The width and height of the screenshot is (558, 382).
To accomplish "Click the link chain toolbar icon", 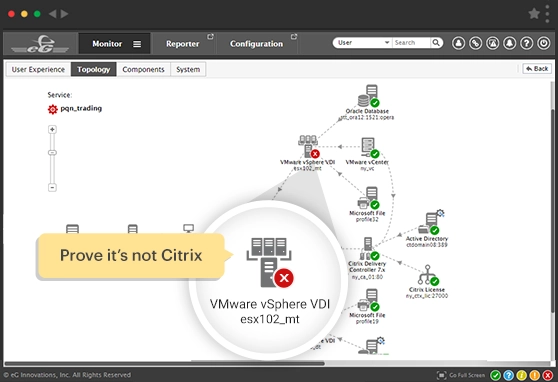I will click(x=475, y=43).
